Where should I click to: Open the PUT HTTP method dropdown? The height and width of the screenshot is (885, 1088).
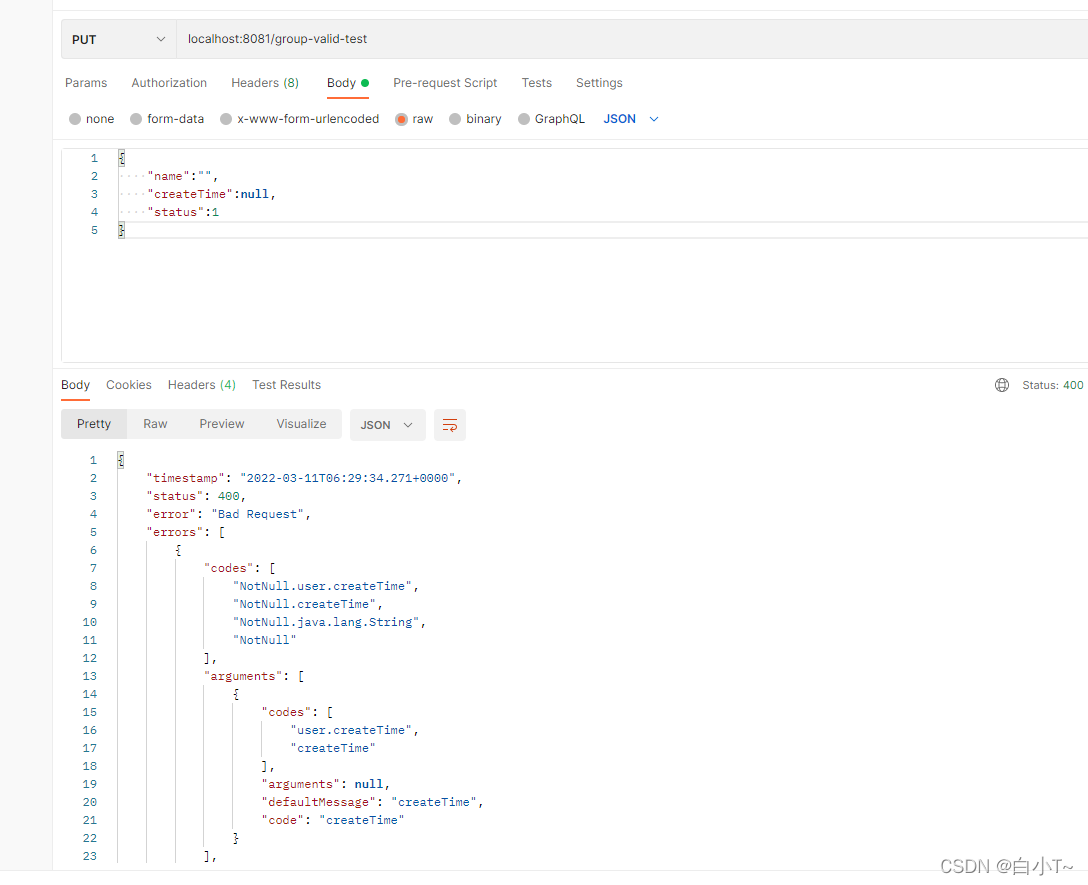119,40
